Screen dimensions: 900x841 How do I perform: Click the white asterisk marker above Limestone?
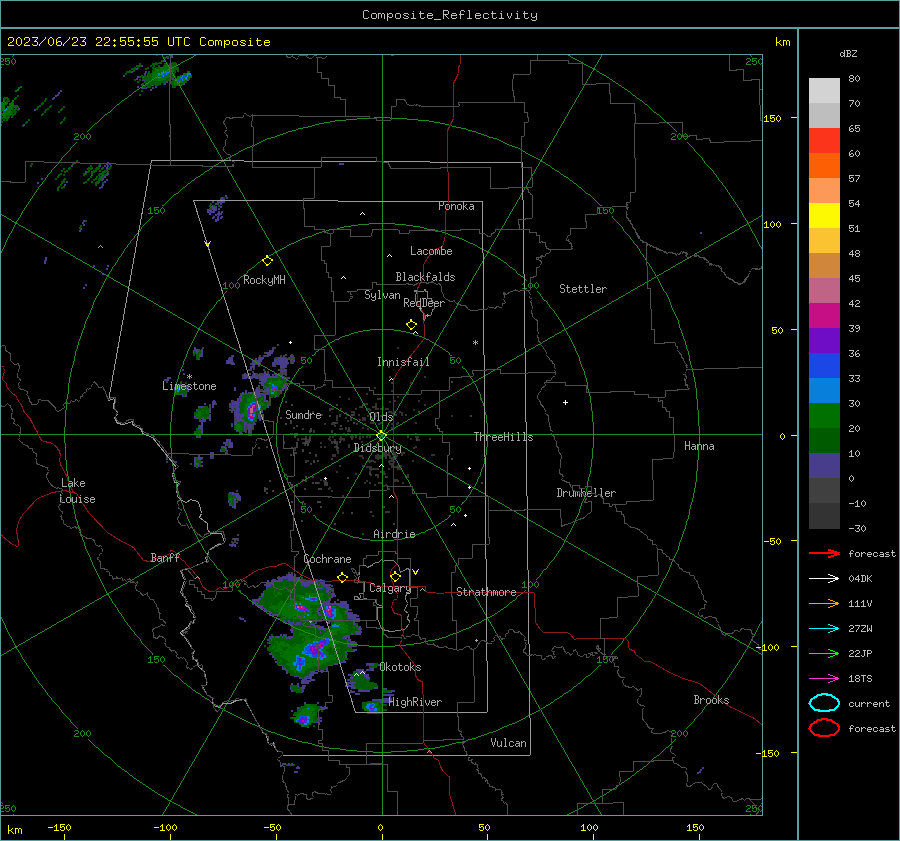coord(189,377)
